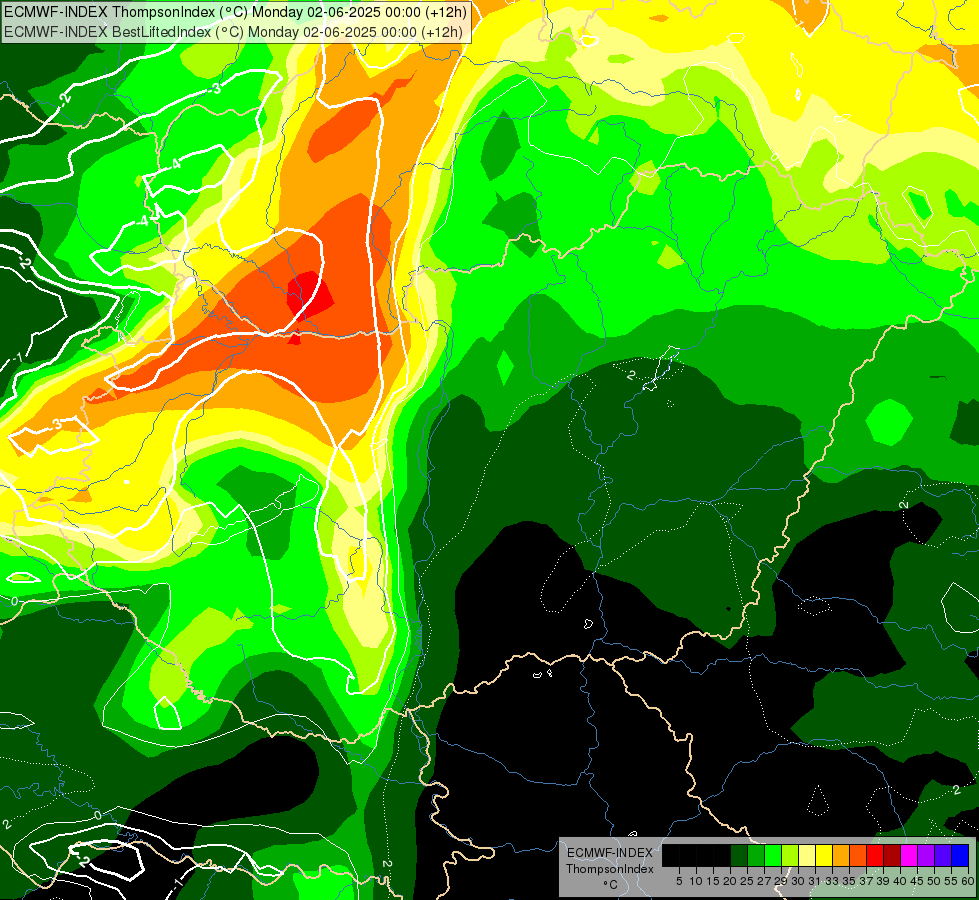Click legend scale value 20
This screenshot has height=900, width=979.
pyautogui.click(x=731, y=881)
